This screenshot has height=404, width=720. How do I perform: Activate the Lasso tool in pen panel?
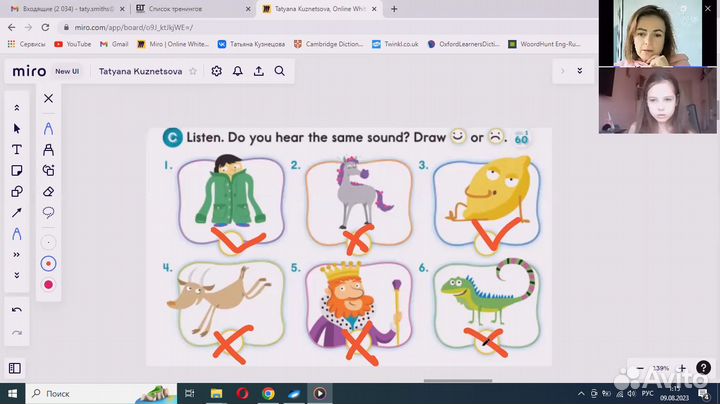pyautogui.click(x=48, y=212)
